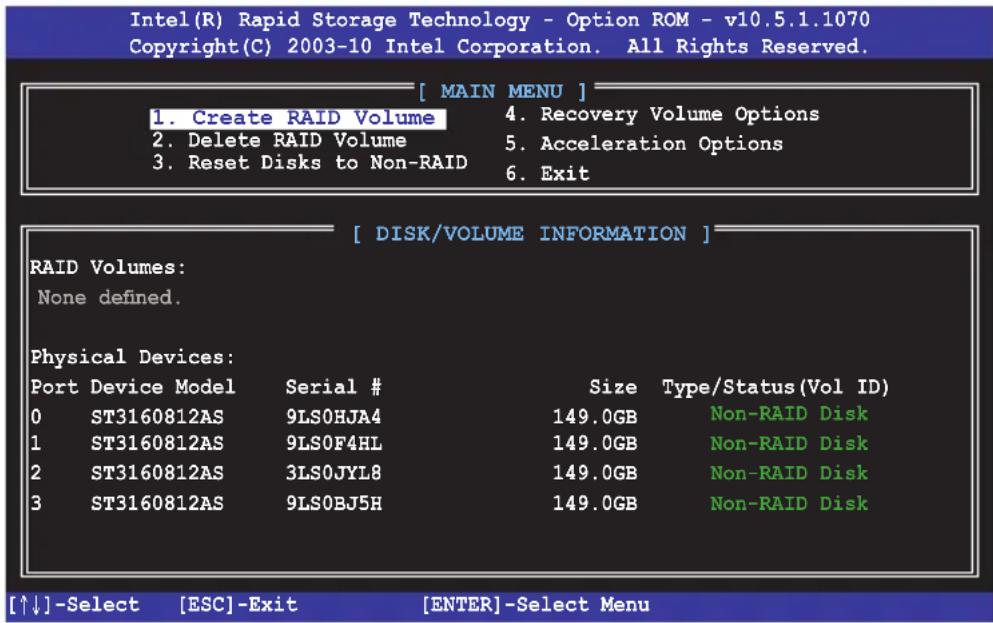Screen dimensions: 993x623
Task: Click Non-RAID Disk status for 9LS0HJA4
Action: [x=789, y=414]
